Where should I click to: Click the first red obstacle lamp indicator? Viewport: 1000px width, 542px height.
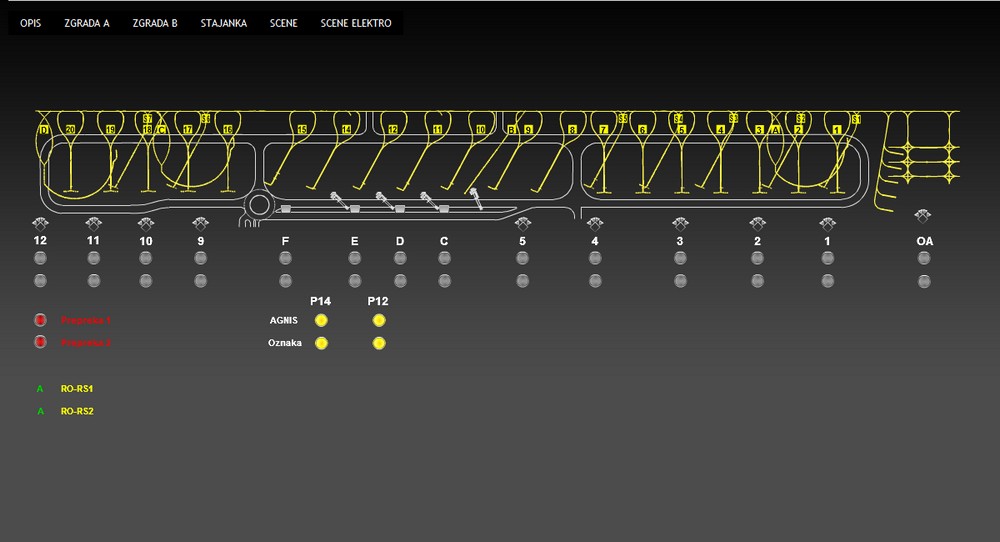(x=40, y=320)
